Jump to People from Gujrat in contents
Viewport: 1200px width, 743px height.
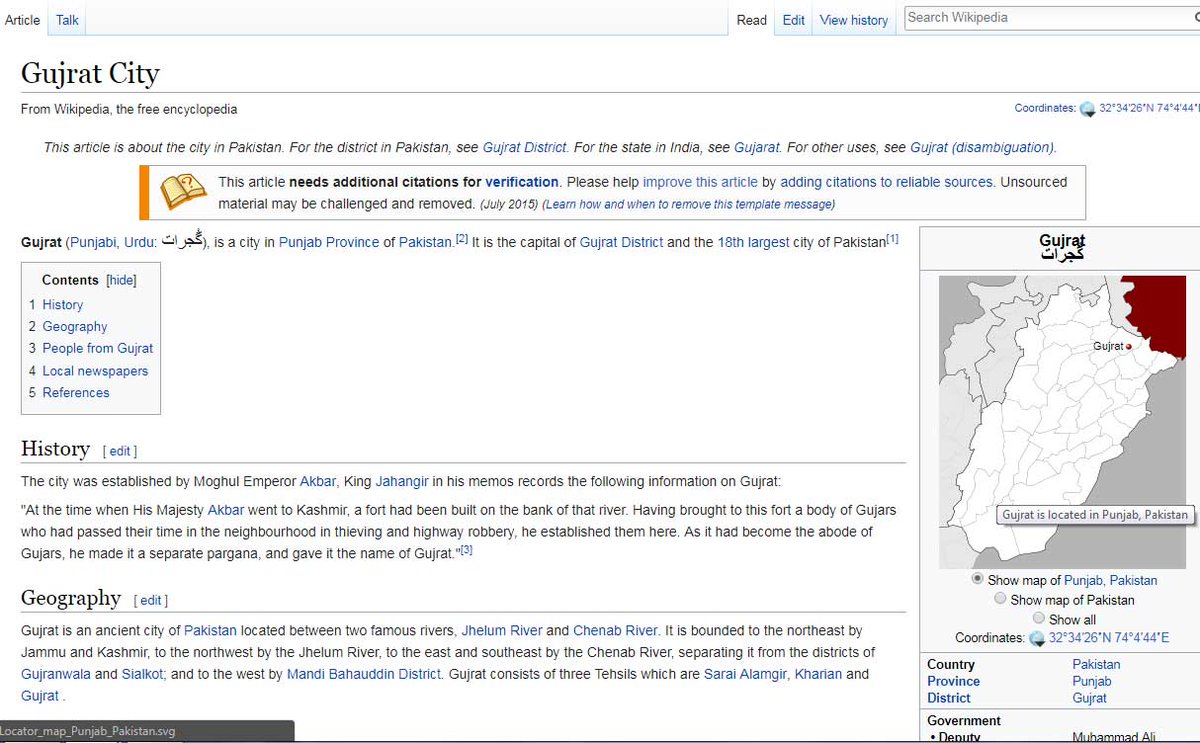tap(98, 348)
